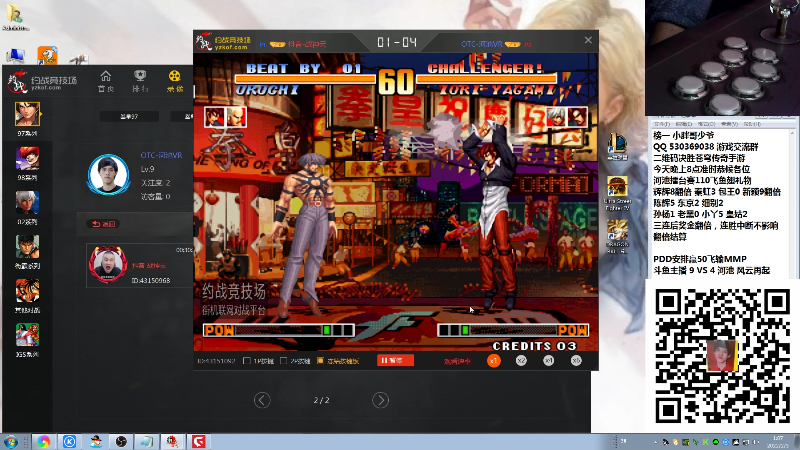Toggle the 1P keys checkbox
Screen dimensions: 800x450
(x=247, y=361)
